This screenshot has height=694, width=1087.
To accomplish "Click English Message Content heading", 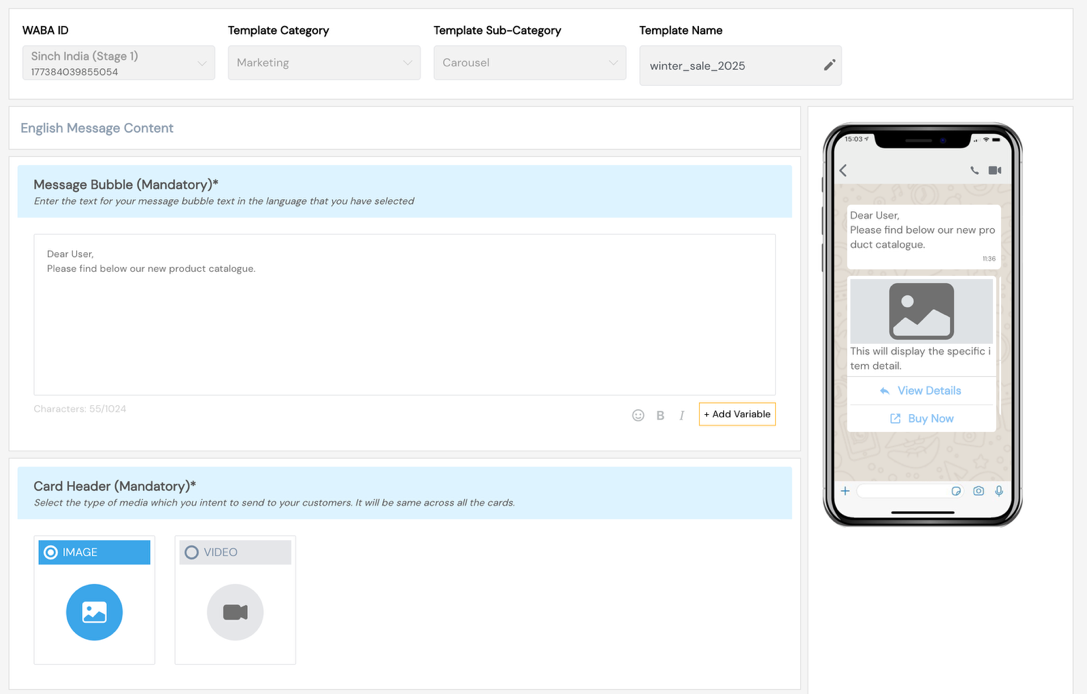I will [x=97, y=128].
